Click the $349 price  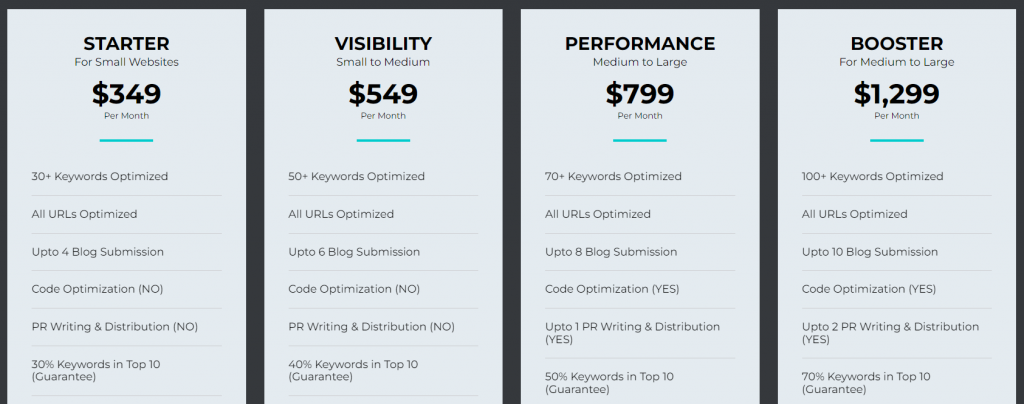coord(126,94)
